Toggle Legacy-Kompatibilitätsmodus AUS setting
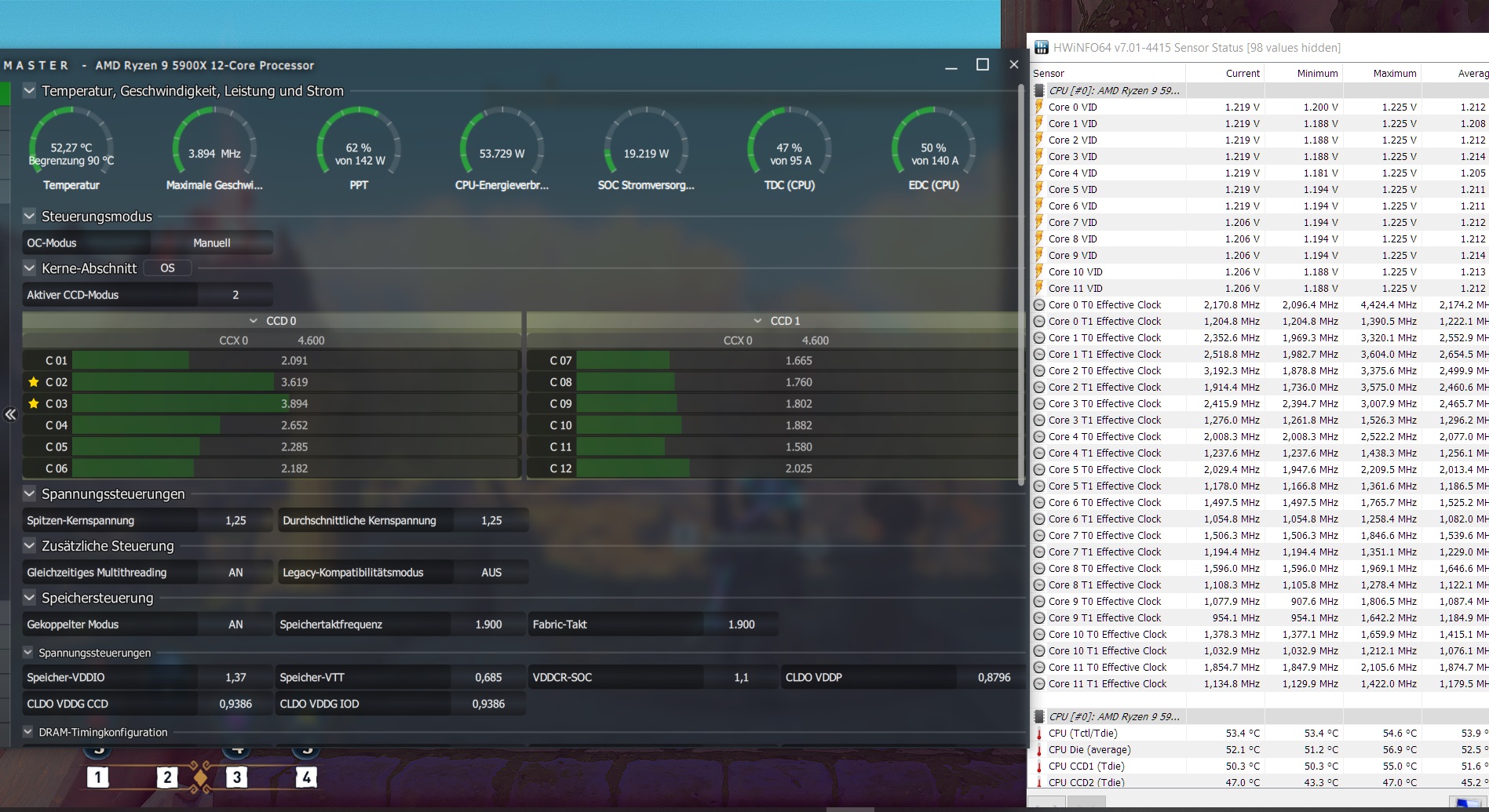 pyautogui.click(x=491, y=573)
